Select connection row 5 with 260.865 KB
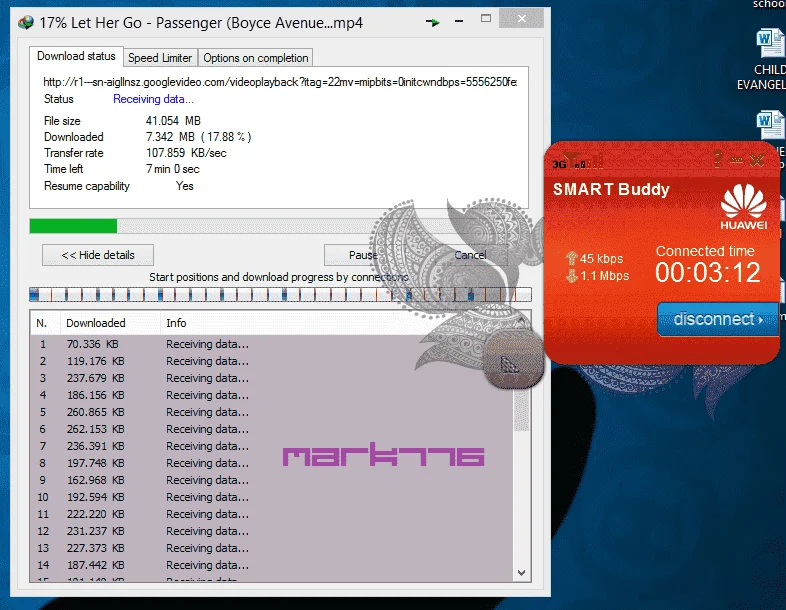This screenshot has height=610, width=786. tap(272, 413)
